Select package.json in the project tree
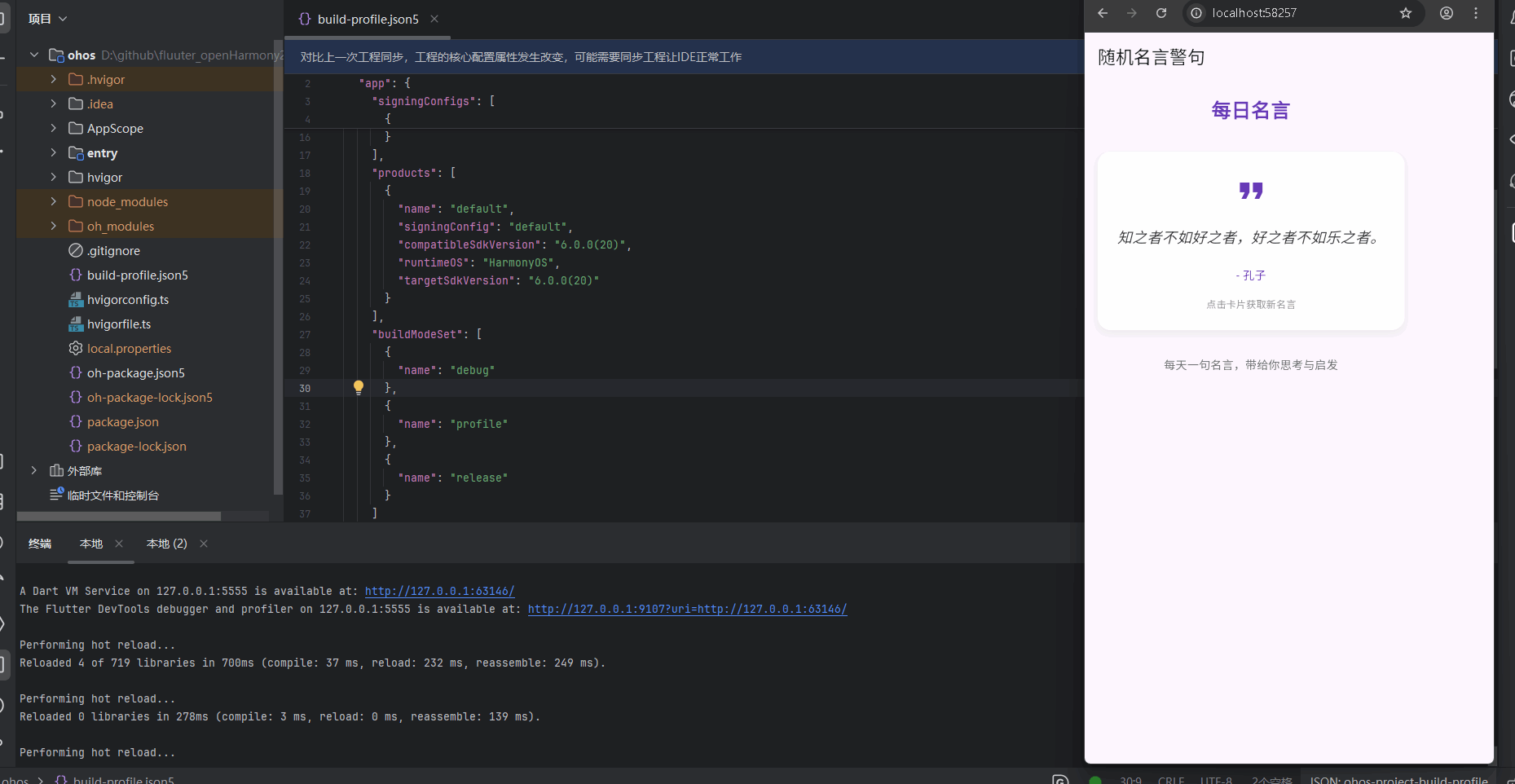 [x=123, y=421]
